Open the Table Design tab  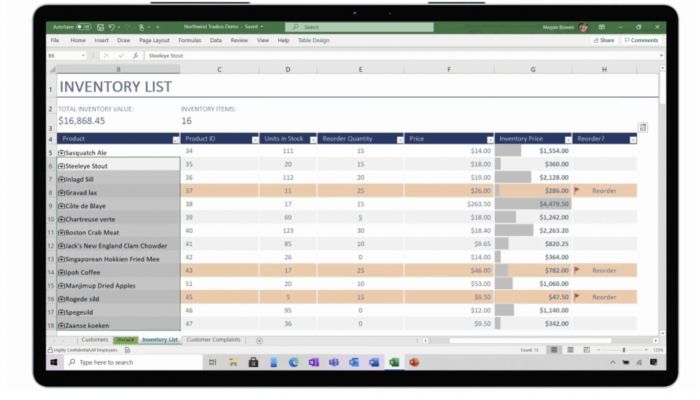[314, 40]
